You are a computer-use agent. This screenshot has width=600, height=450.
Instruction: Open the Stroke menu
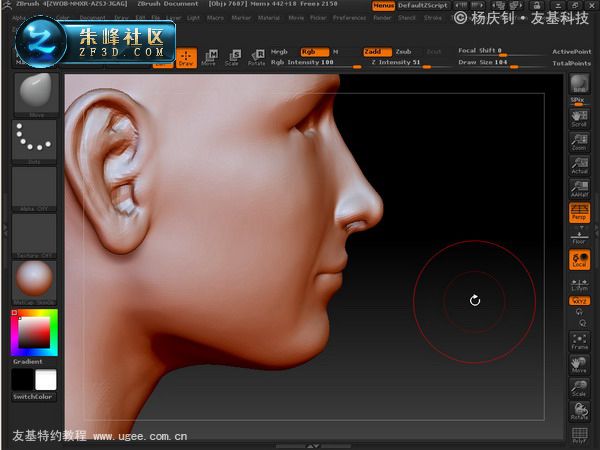tap(433, 18)
